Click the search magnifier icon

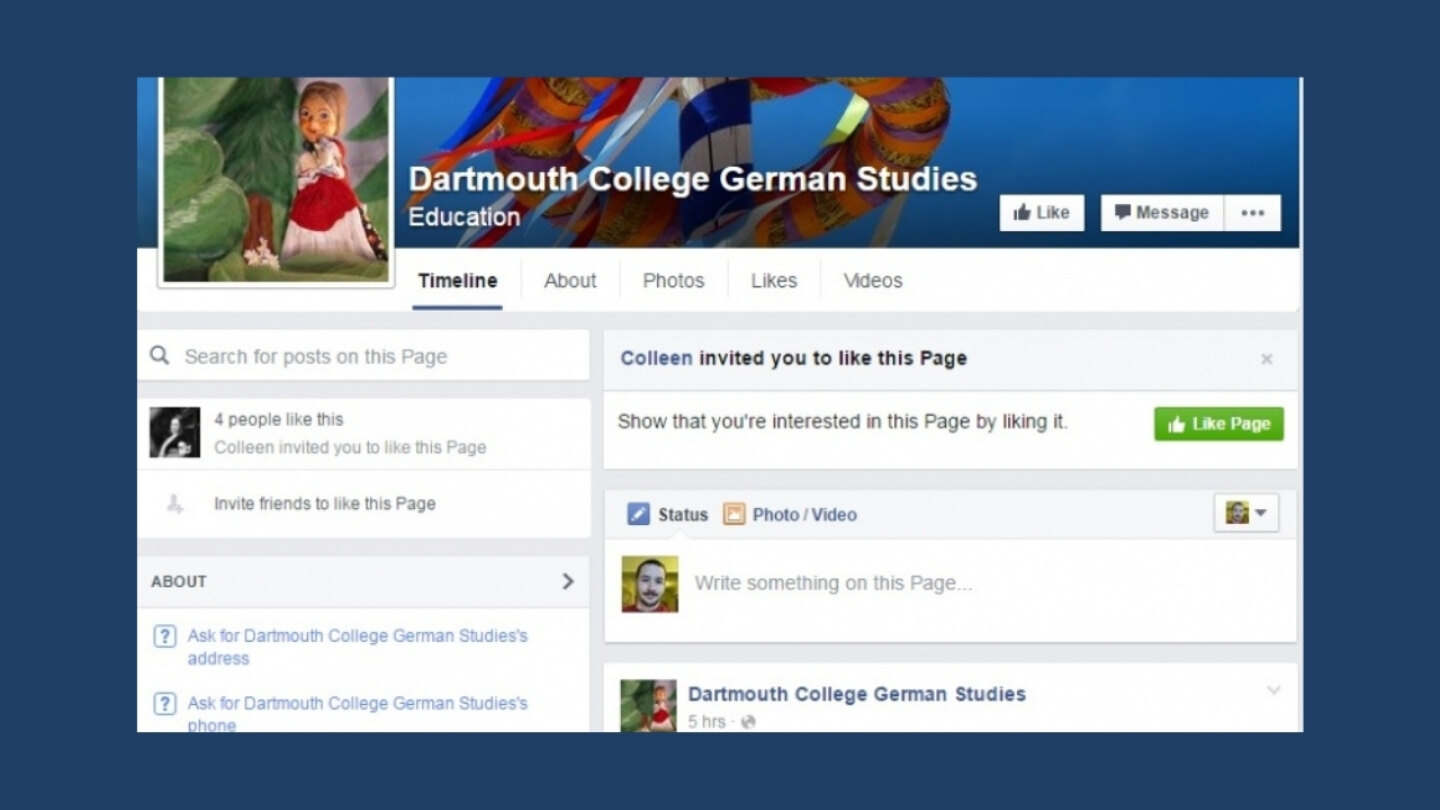point(160,356)
